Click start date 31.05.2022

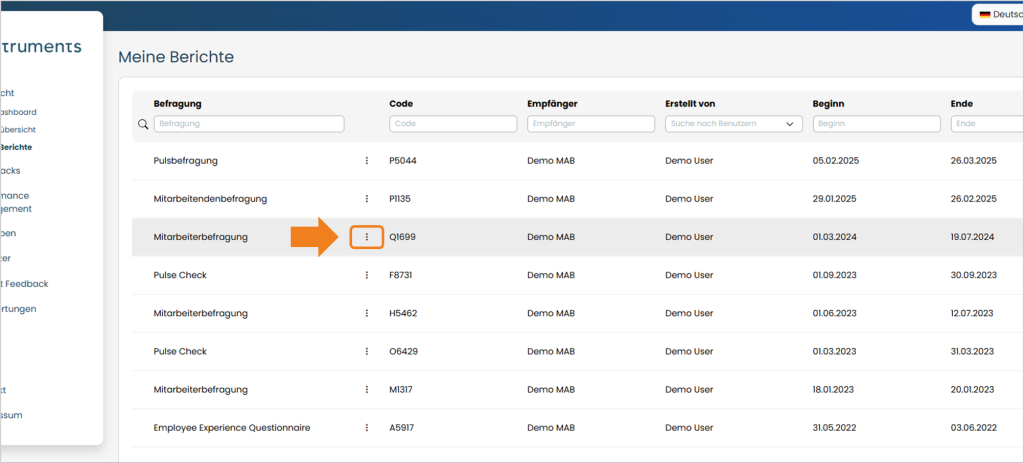[835, 428]
